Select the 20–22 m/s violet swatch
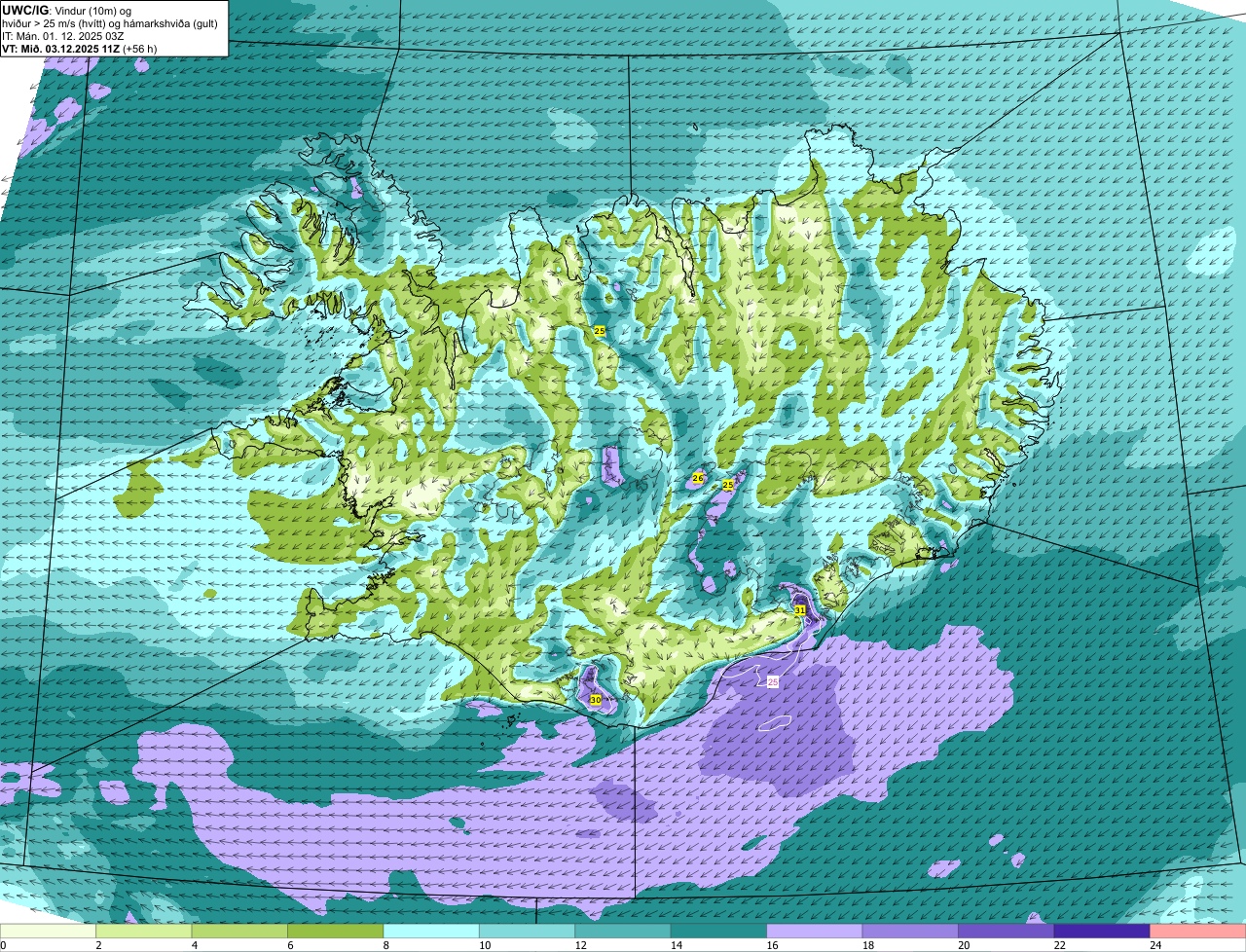This screenshot has width=1246, height=952. (x=1007, y=931)
